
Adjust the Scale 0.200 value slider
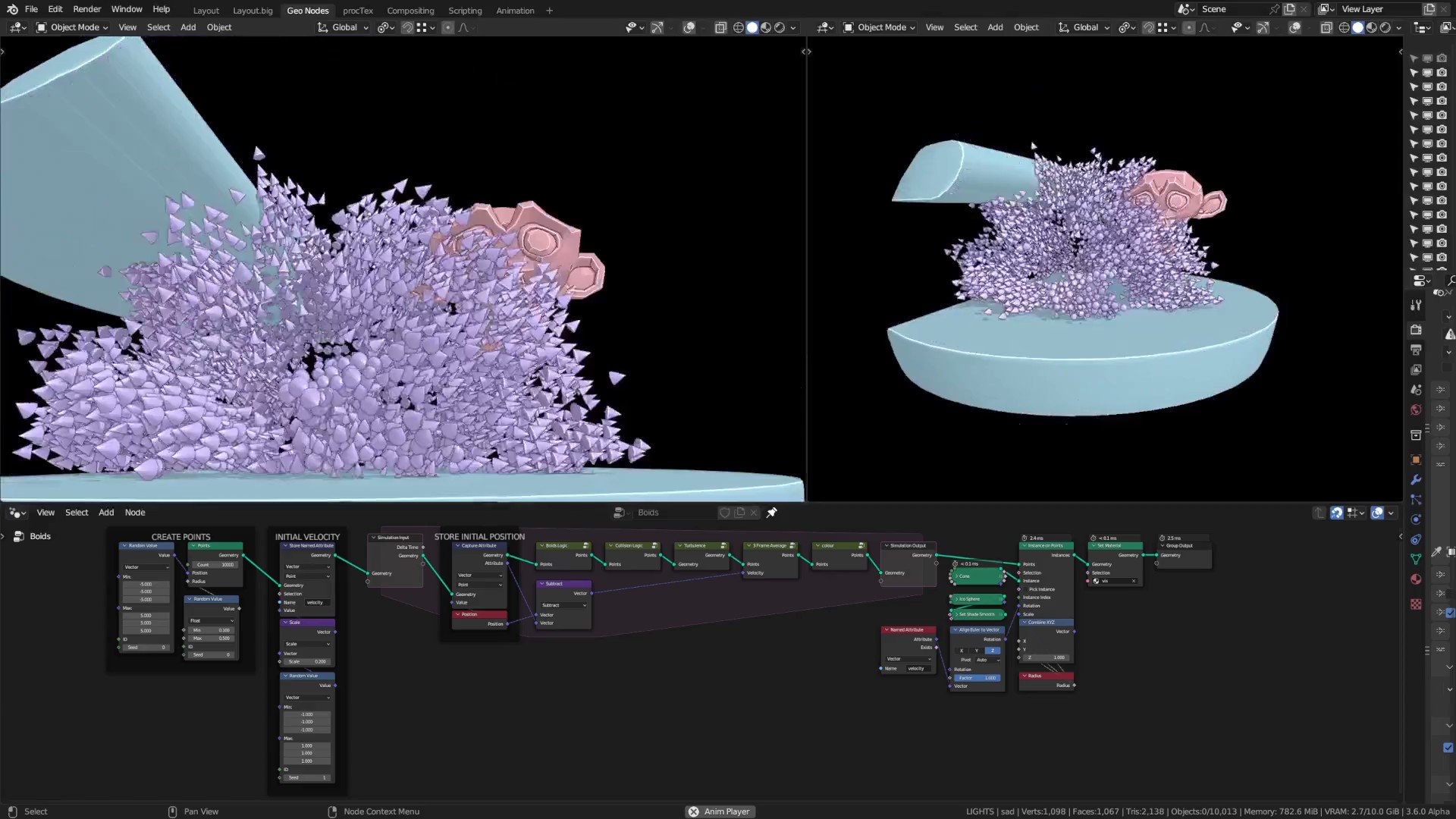306,661
